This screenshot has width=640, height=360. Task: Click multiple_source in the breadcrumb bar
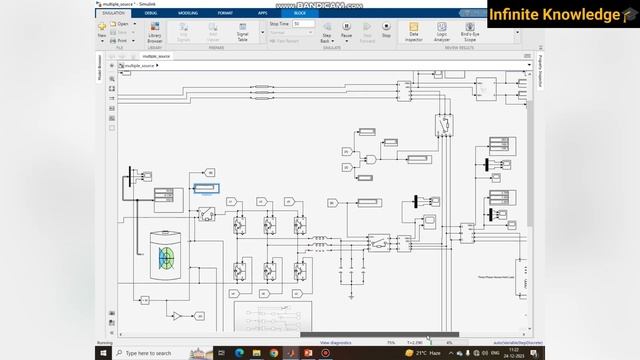point(140,65)
